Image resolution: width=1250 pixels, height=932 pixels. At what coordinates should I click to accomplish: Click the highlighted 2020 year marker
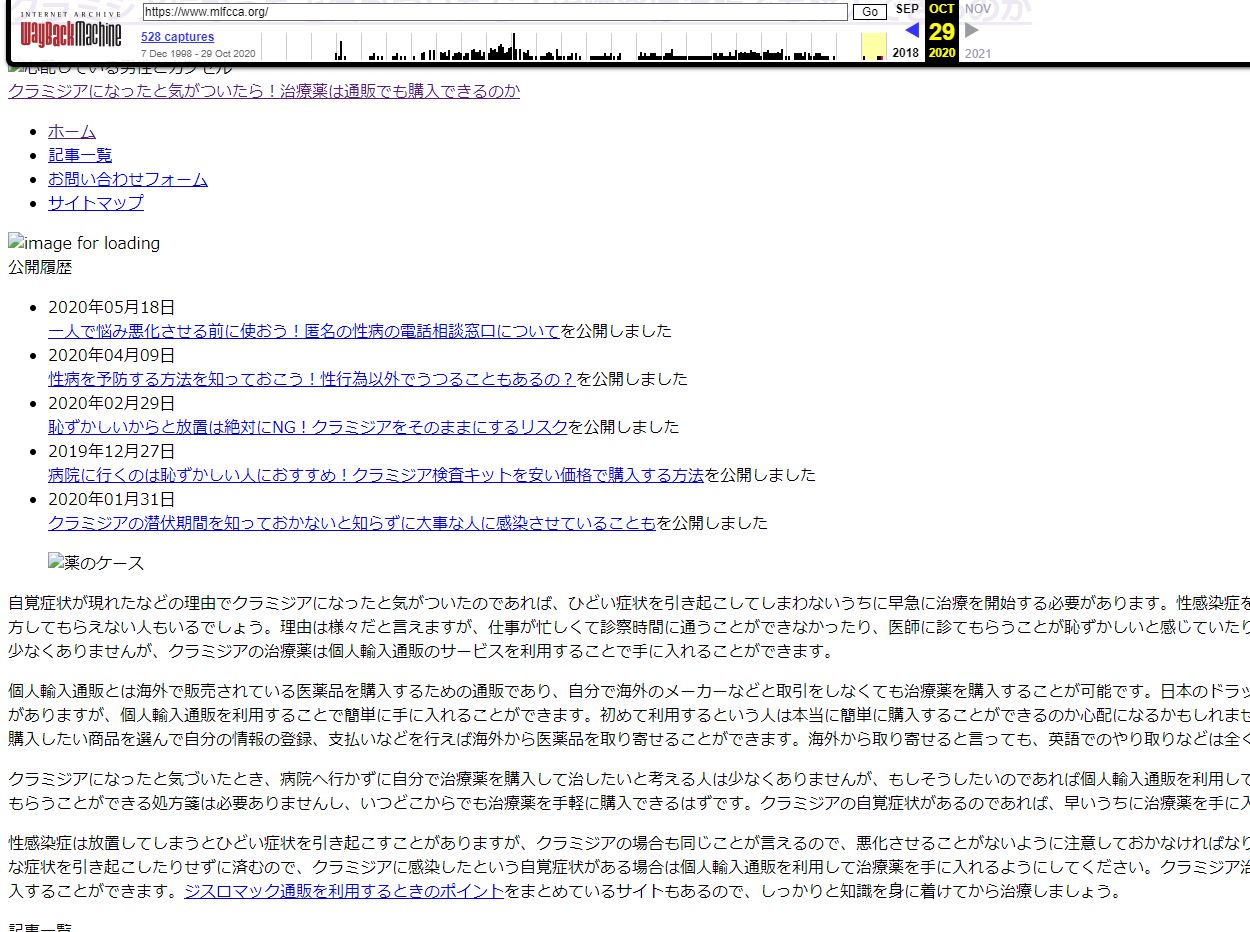tap(941, 53)
